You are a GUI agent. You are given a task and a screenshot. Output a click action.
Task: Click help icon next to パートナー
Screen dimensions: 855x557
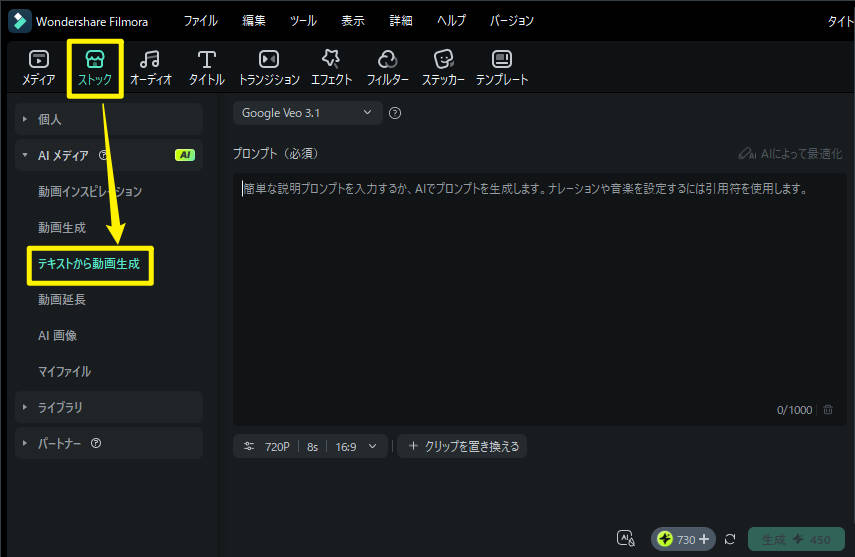coord(96,443)
